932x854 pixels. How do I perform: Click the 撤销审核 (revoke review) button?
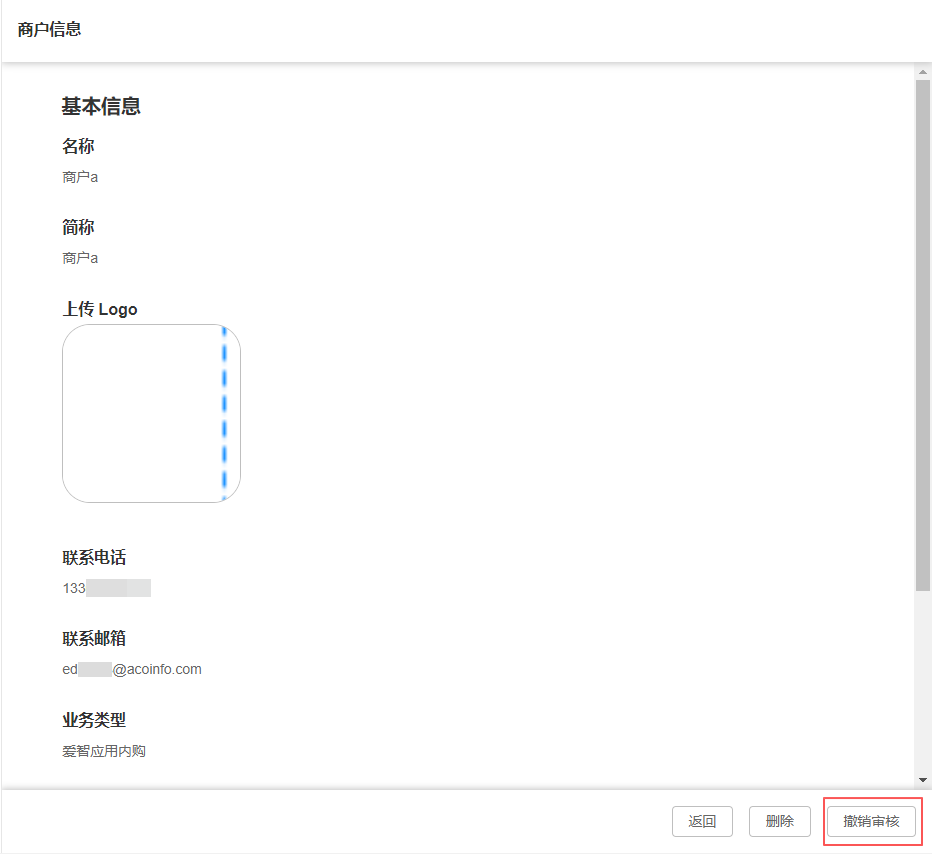pos(871,821)
